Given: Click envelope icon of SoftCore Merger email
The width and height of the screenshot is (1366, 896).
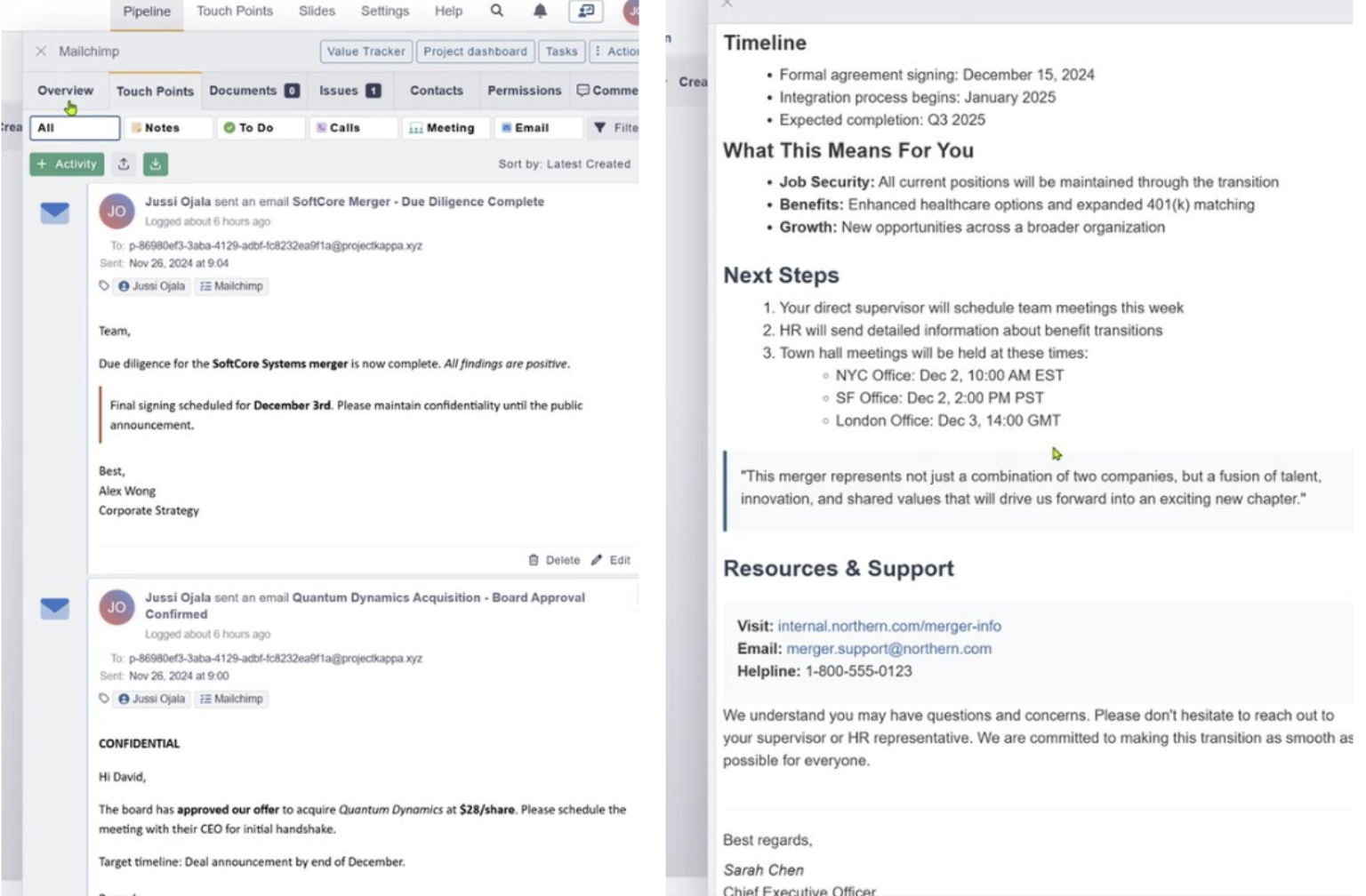Looking at the screenshot, I should pyautogui.click(x=55, y=212).
